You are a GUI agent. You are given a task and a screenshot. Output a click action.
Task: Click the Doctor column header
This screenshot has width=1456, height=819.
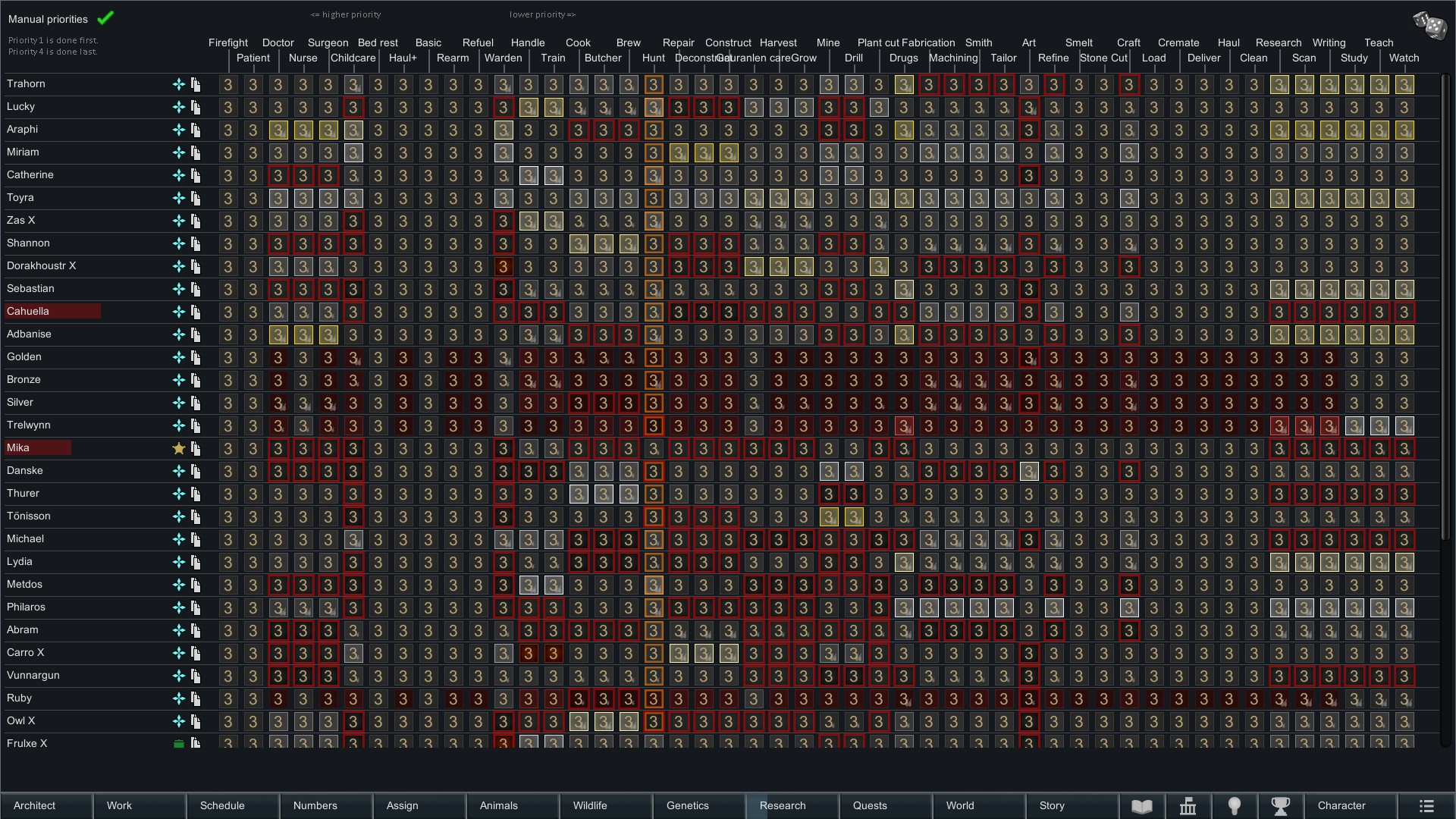(x=278, y=42)
